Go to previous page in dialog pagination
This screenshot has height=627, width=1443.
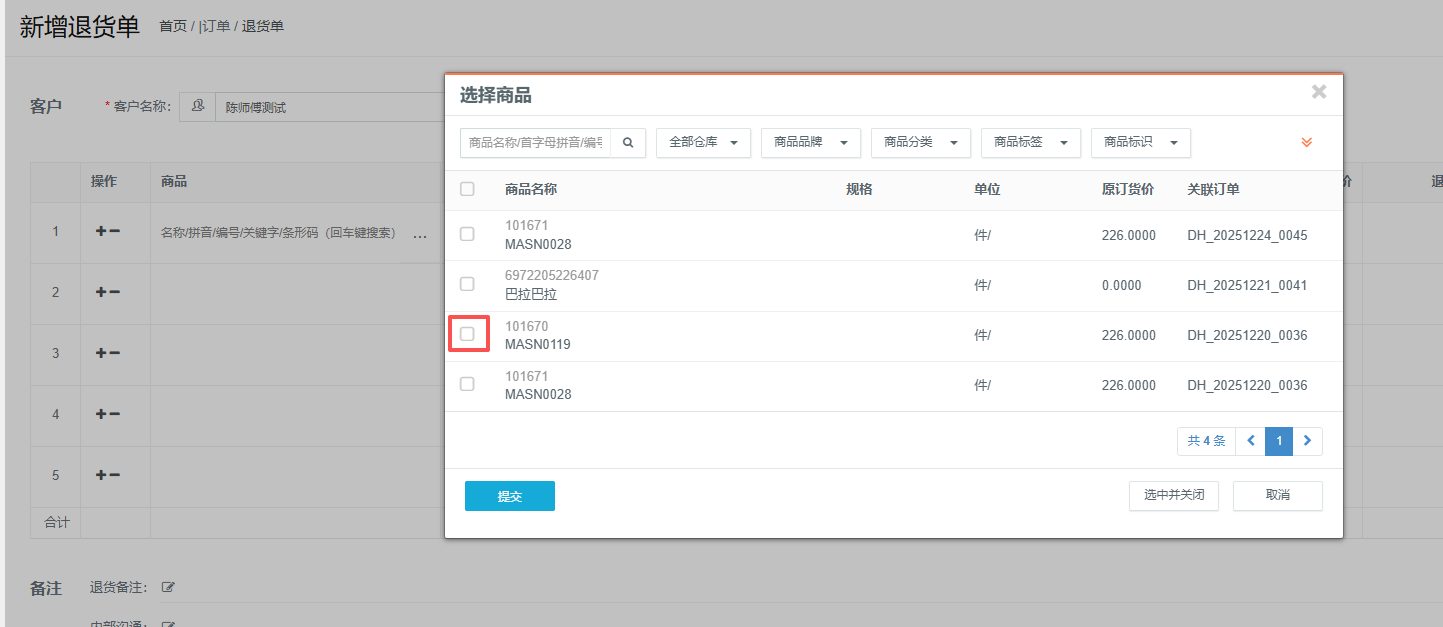click(1250, 441)
